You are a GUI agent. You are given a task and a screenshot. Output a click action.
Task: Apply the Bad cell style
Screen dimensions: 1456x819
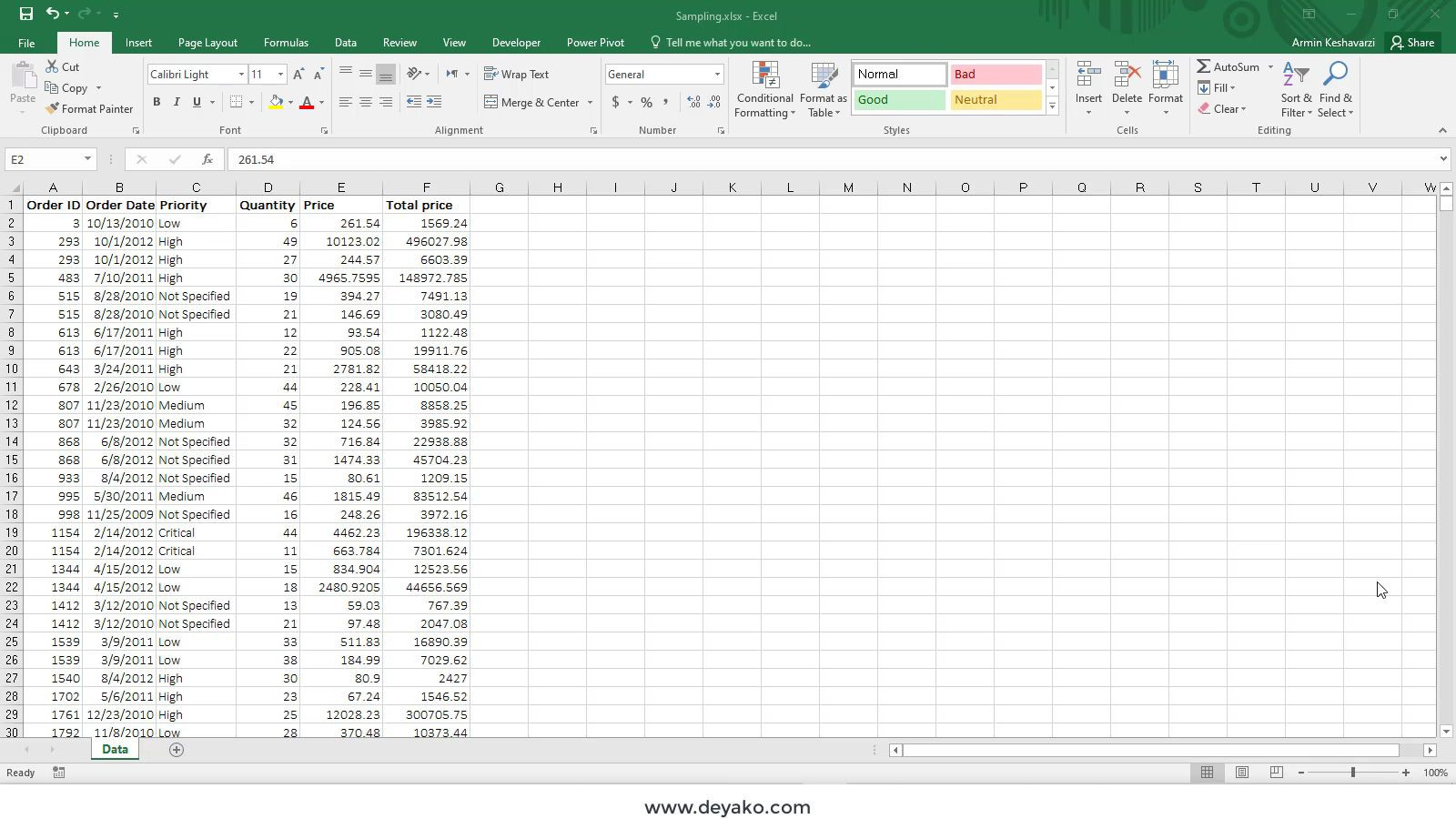coord(996,75)
